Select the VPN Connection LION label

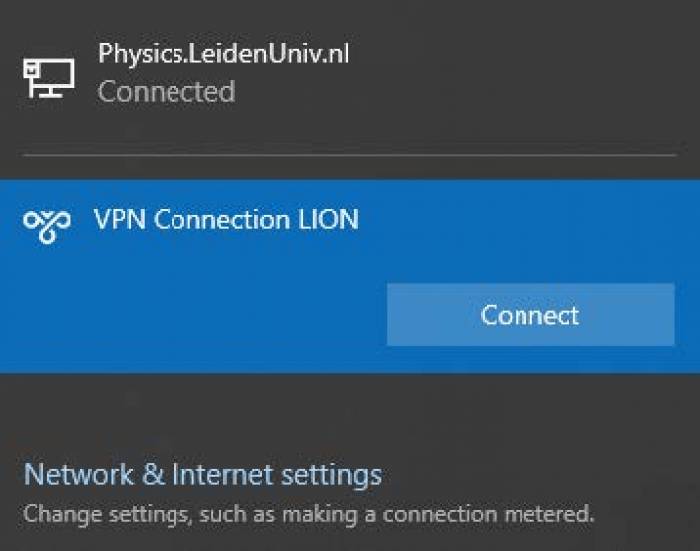(x=226, y=219)
